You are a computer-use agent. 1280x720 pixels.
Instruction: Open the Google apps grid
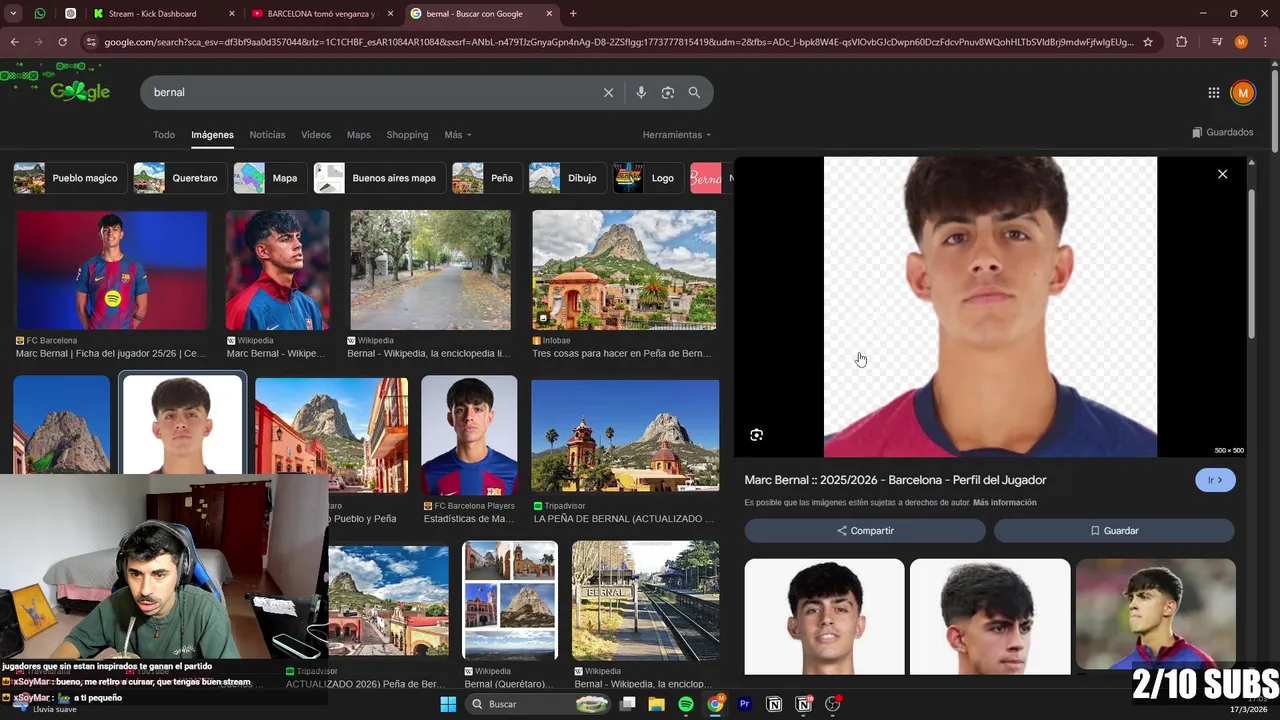click(x=1213, y=93)
